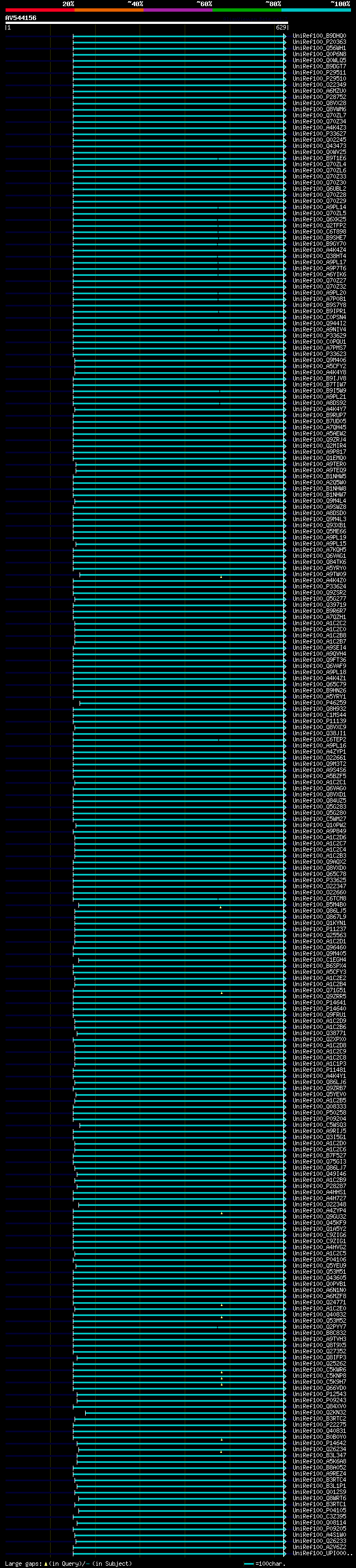The height and width of the screenshot is (1568, 356).
Task: Click the =100char. cyan scale legend
Action: [x=264, y=1564]
